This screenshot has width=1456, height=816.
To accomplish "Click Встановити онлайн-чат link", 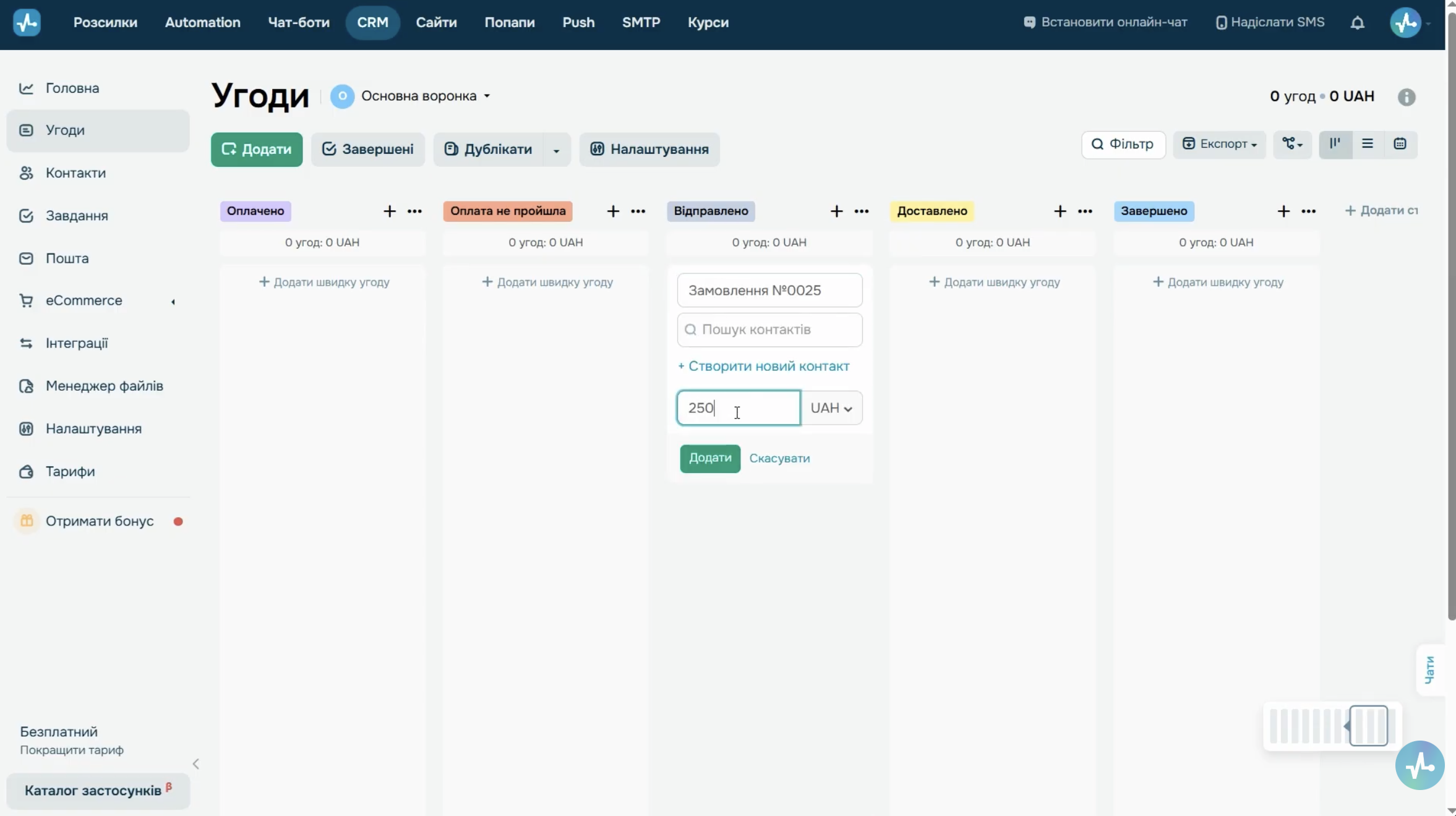I will pyautogui.click(x=1105, y=23).
